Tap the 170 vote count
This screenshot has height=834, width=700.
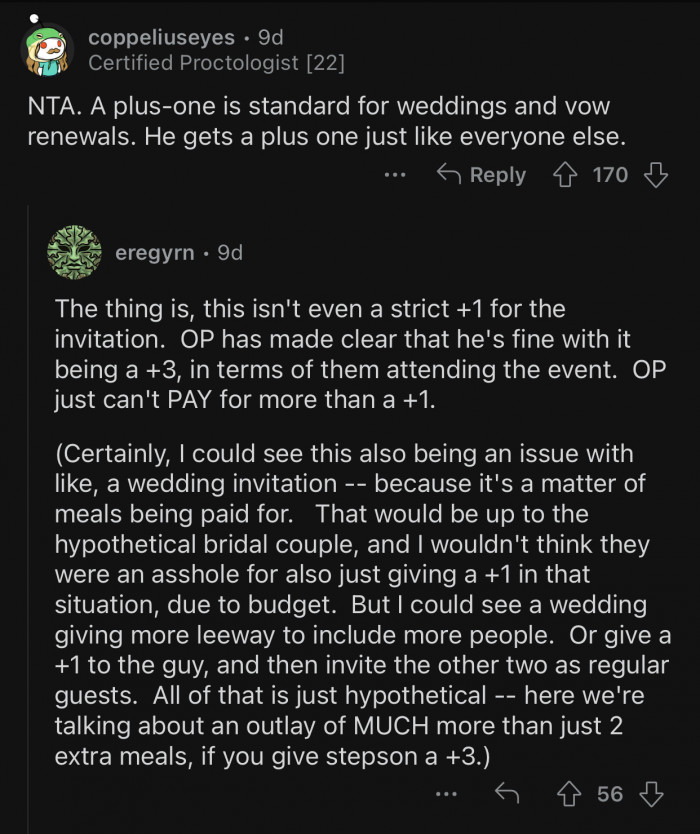point(610,175)
